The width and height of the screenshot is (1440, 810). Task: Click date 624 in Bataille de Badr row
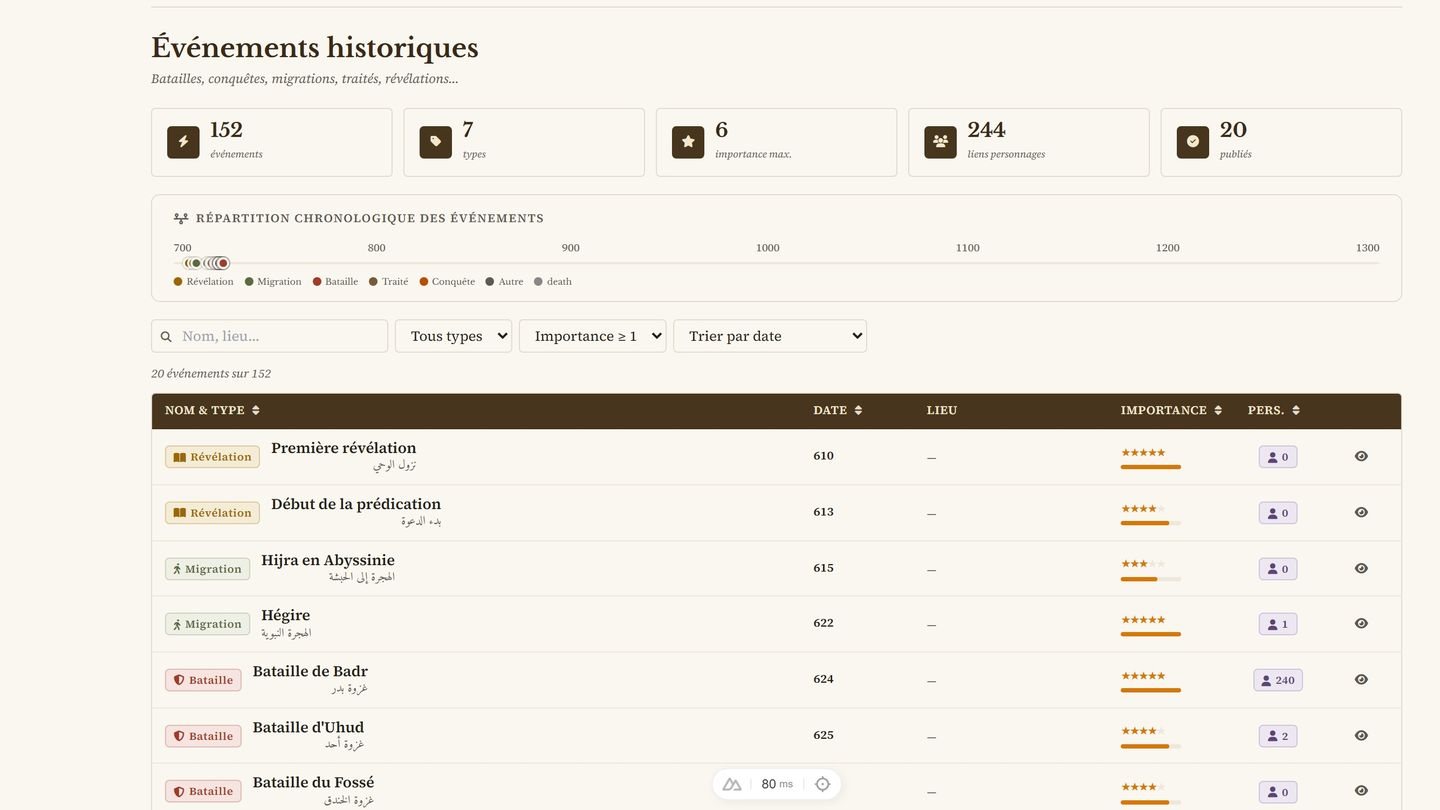coord(823,679)
